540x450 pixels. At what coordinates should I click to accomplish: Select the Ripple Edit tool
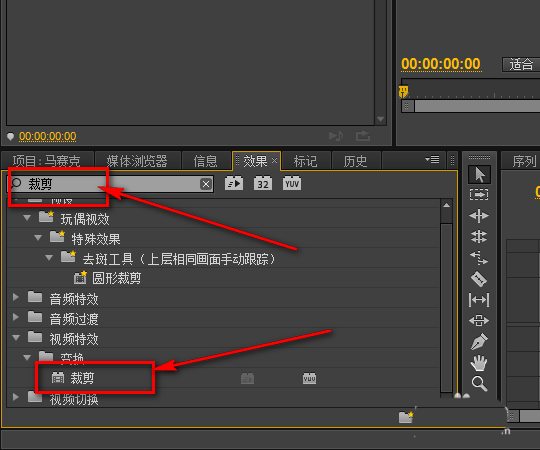[x=479, y=216]
